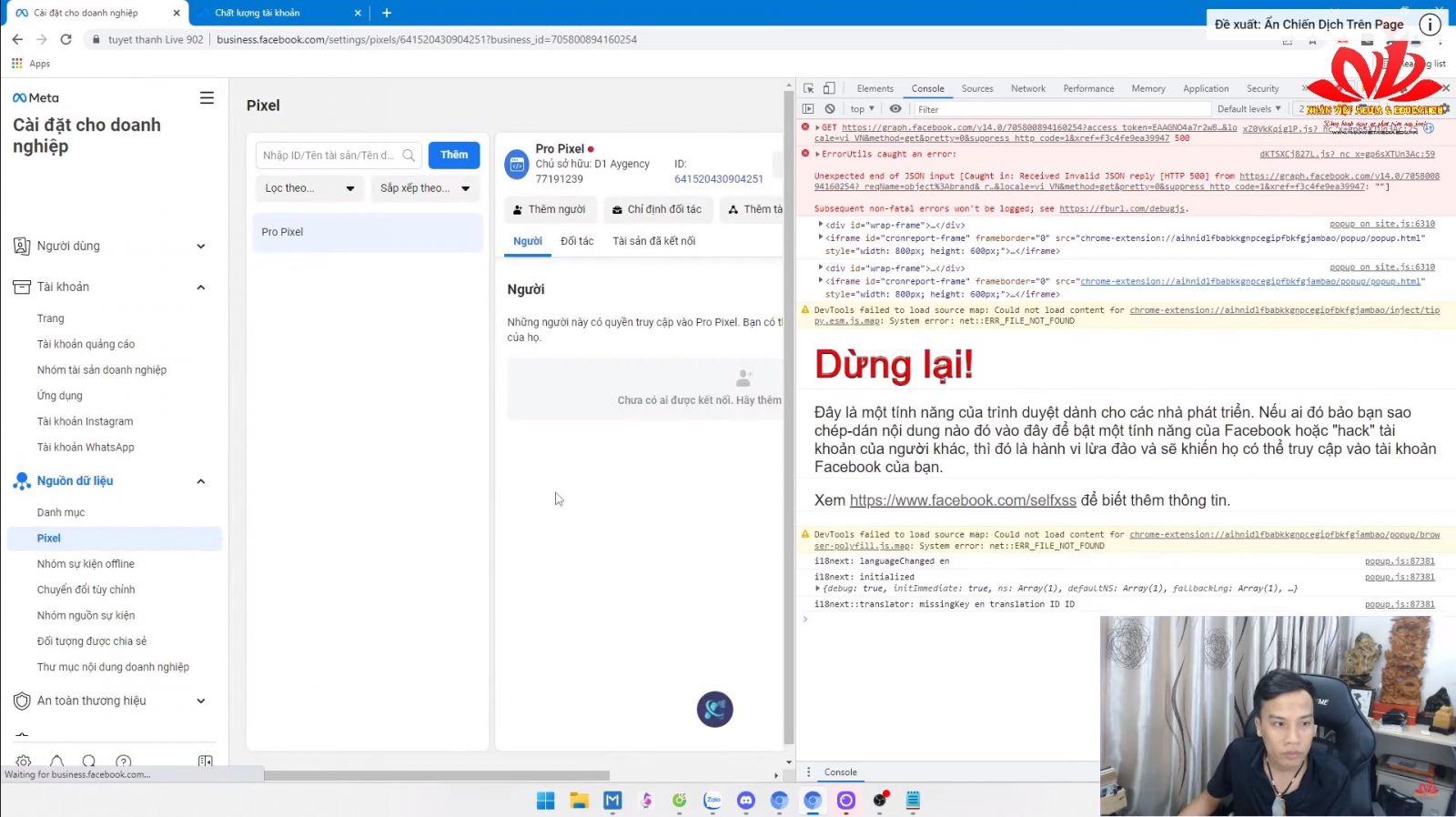The image size is (1456, 817).
Task: Select Pro Pixel in the asset list
Action: (x=368, y=232)
